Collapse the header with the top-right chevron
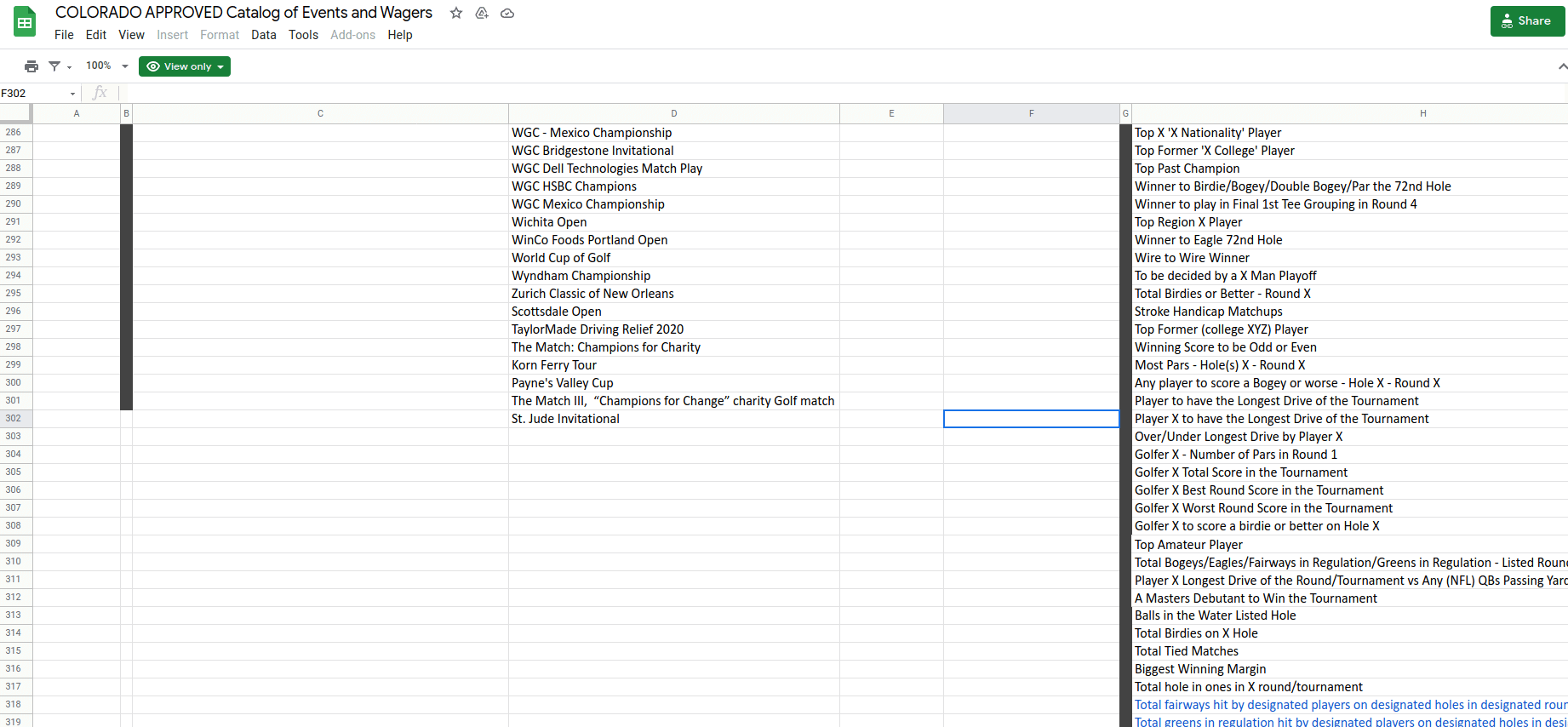The image size is (1568, 727). [x=1561, y=66]
